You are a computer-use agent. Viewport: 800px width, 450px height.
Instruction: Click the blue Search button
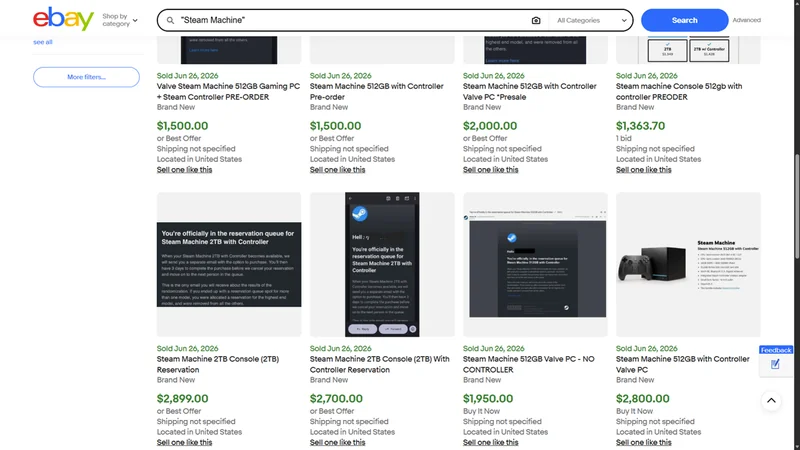[x=684, y=20]
